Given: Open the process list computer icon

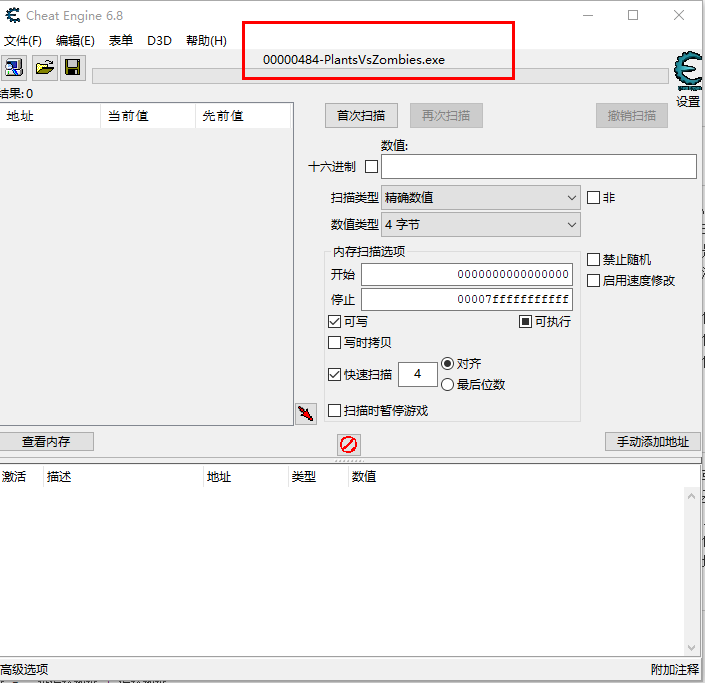Looking at the screenshot, I should point(14,68).
